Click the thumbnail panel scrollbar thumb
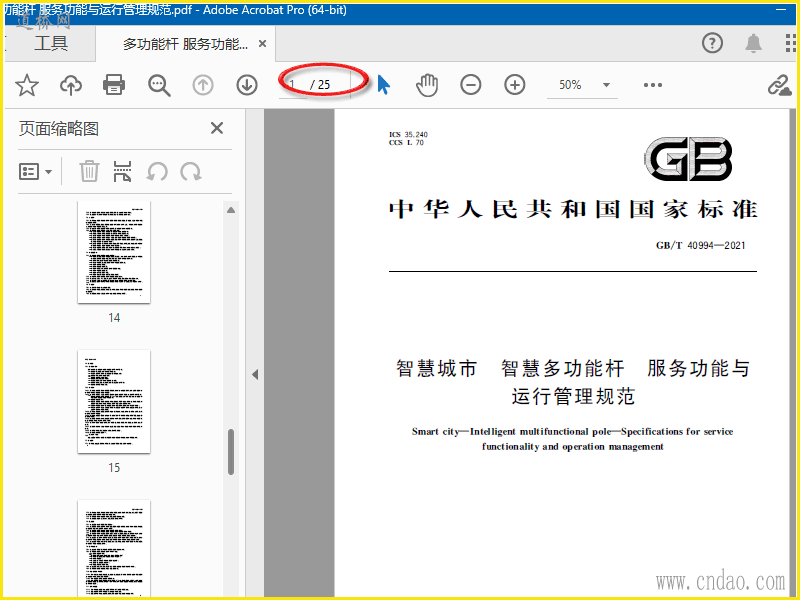 [231, 452]
